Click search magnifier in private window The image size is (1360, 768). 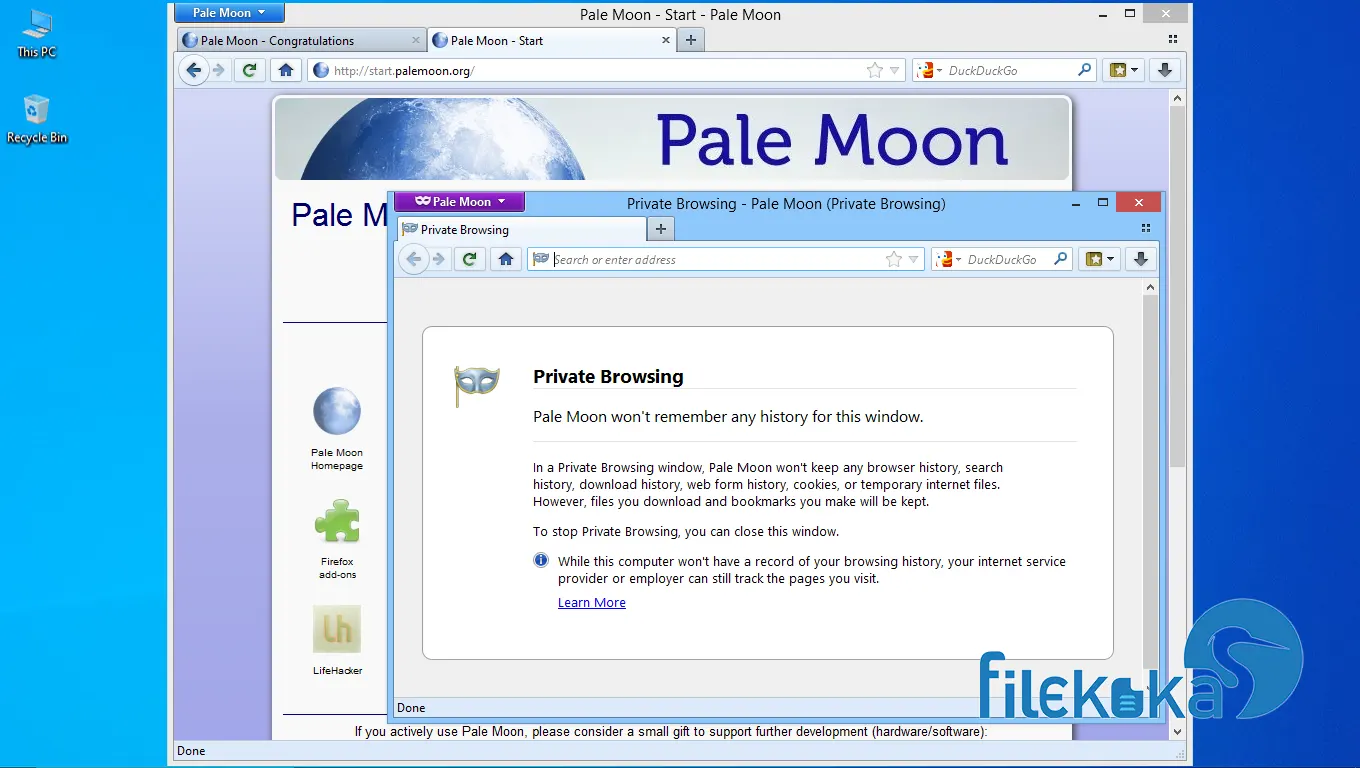tap(1061, 259)
